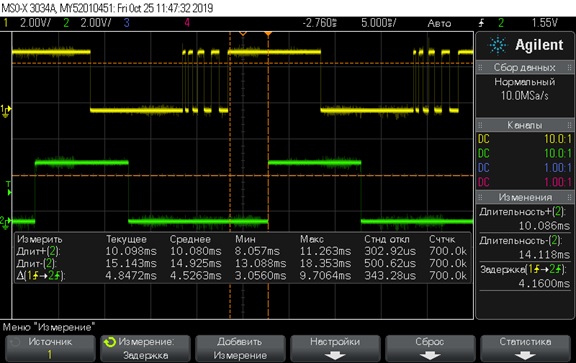Viewport: 576px width, 363px height.
Task: Open the Каналы panel header
Action: point(525,125)
